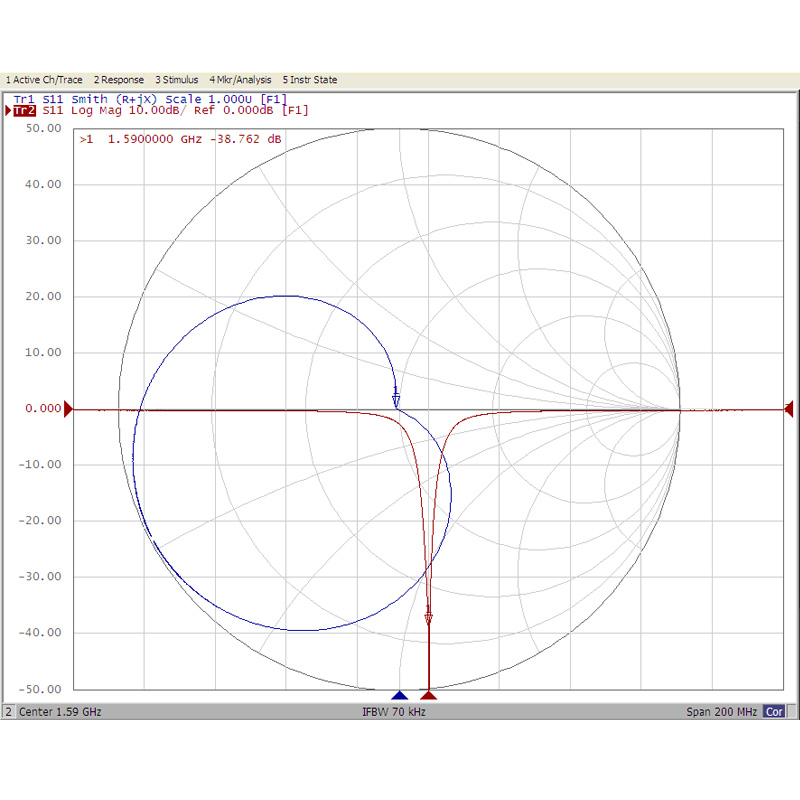Open the Stimulus menu
The image size is (800, 800).
(x=177, y=80)
